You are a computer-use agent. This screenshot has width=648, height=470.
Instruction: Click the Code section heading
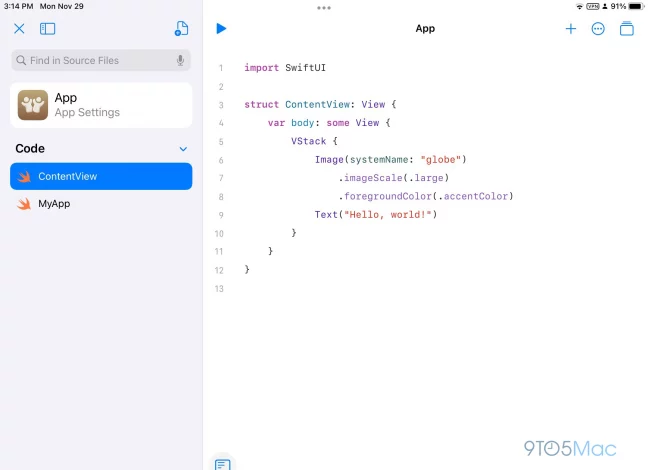(30, 148)
